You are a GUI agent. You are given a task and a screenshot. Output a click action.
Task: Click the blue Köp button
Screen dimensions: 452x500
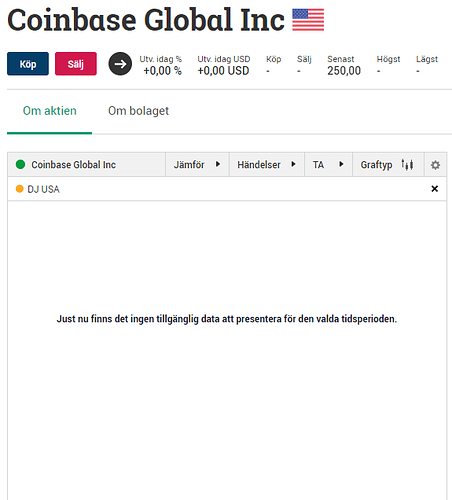28,64
